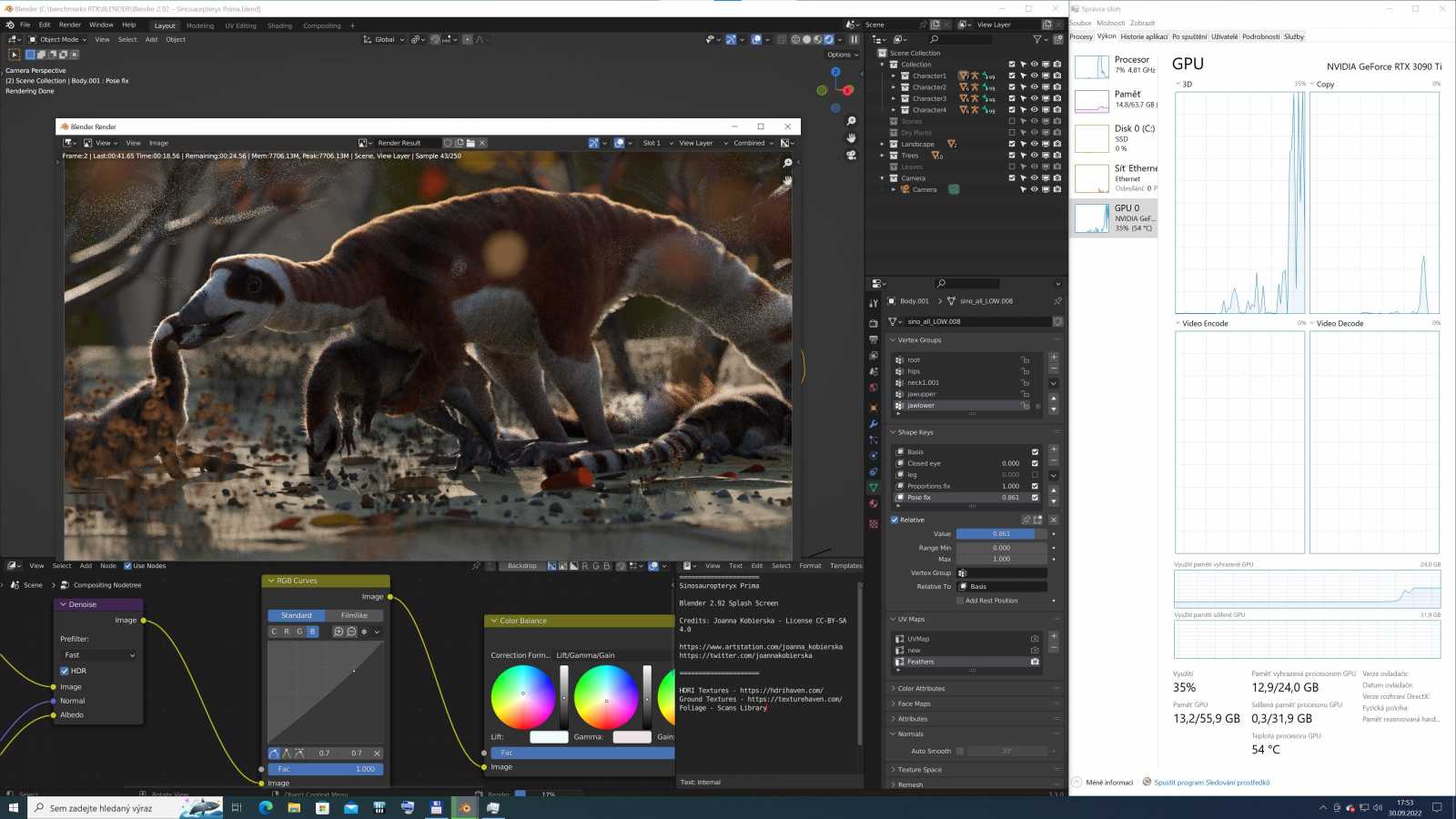The image size is (1456, 819).
Task: Add a new UV map with plus button
Action: click(1054, 636)
